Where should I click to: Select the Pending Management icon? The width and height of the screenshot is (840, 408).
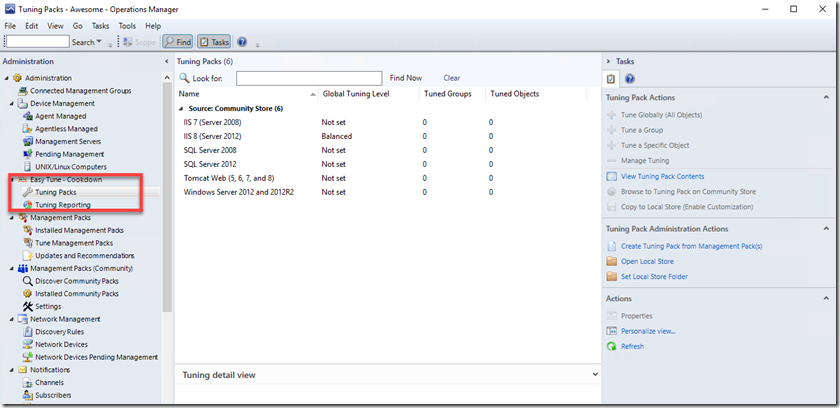[x=28, y=154]
